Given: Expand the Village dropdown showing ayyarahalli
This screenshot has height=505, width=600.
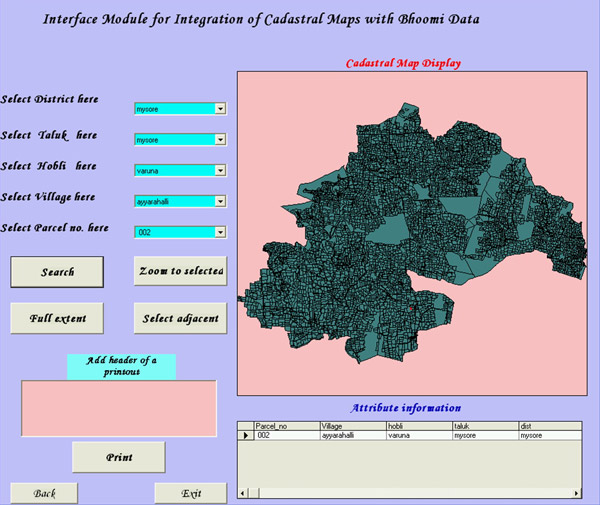Looking at the screenshot, I should tap(220, 201).
